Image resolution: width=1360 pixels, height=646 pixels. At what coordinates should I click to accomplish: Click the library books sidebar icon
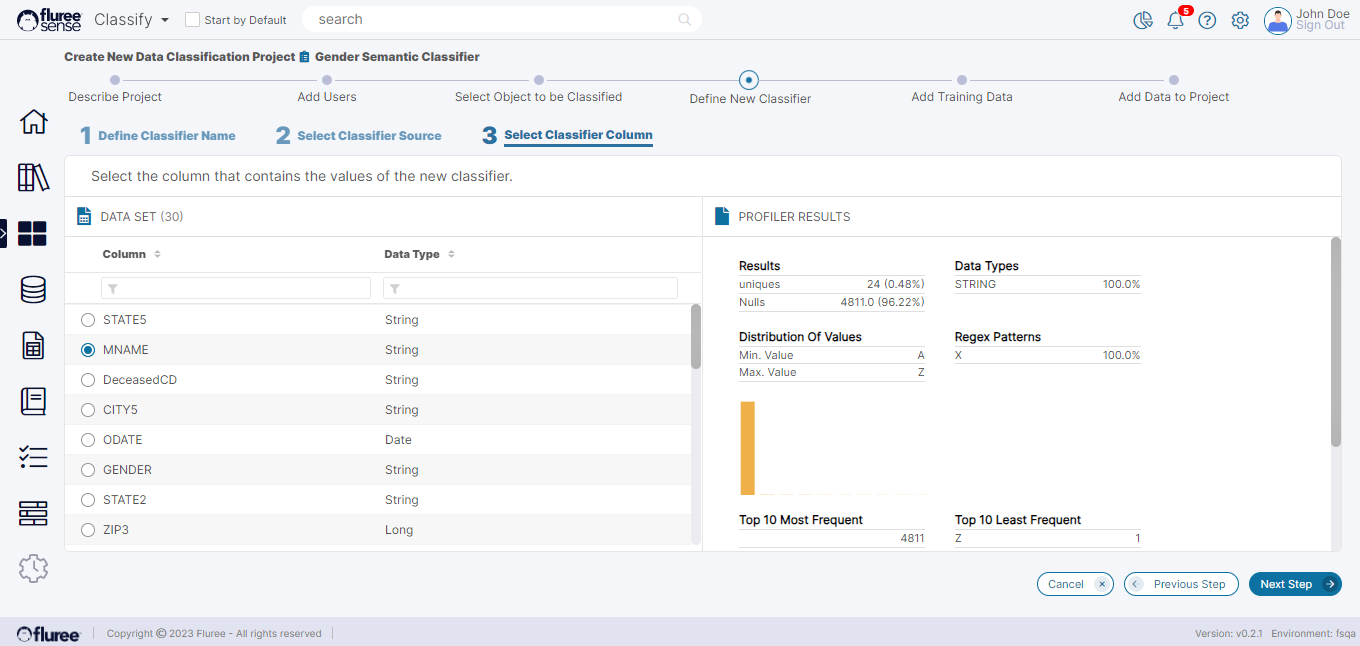[x=33, y=178]
